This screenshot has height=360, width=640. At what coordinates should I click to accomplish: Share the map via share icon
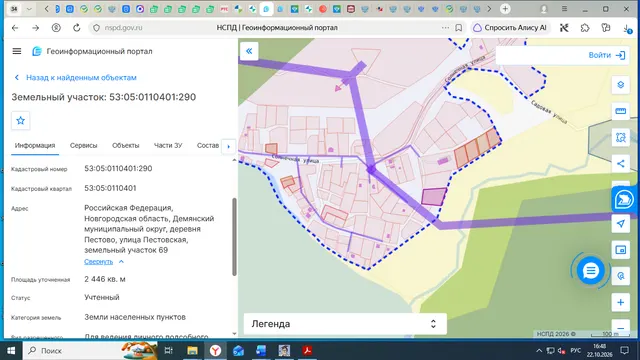[x=620, y=164]
